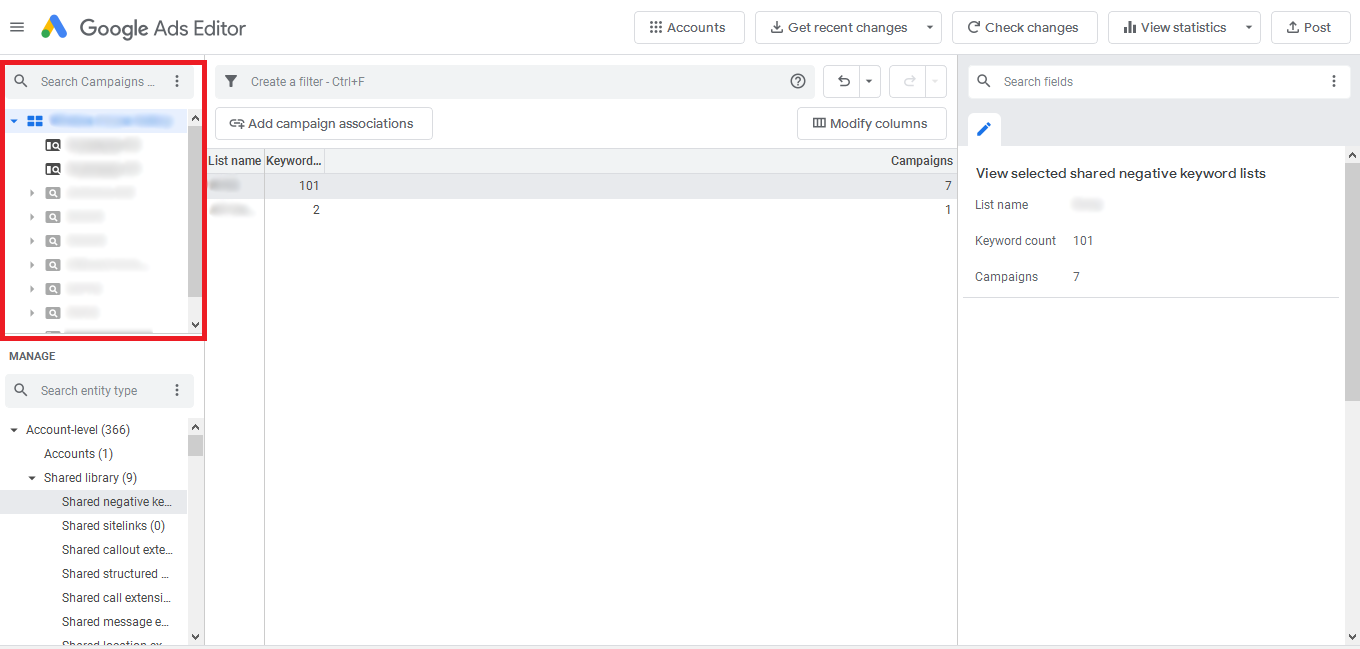Open the undo history dropdown arrow
The width and height of the screenshot is (1360, 649).
(x=869, y=82)
